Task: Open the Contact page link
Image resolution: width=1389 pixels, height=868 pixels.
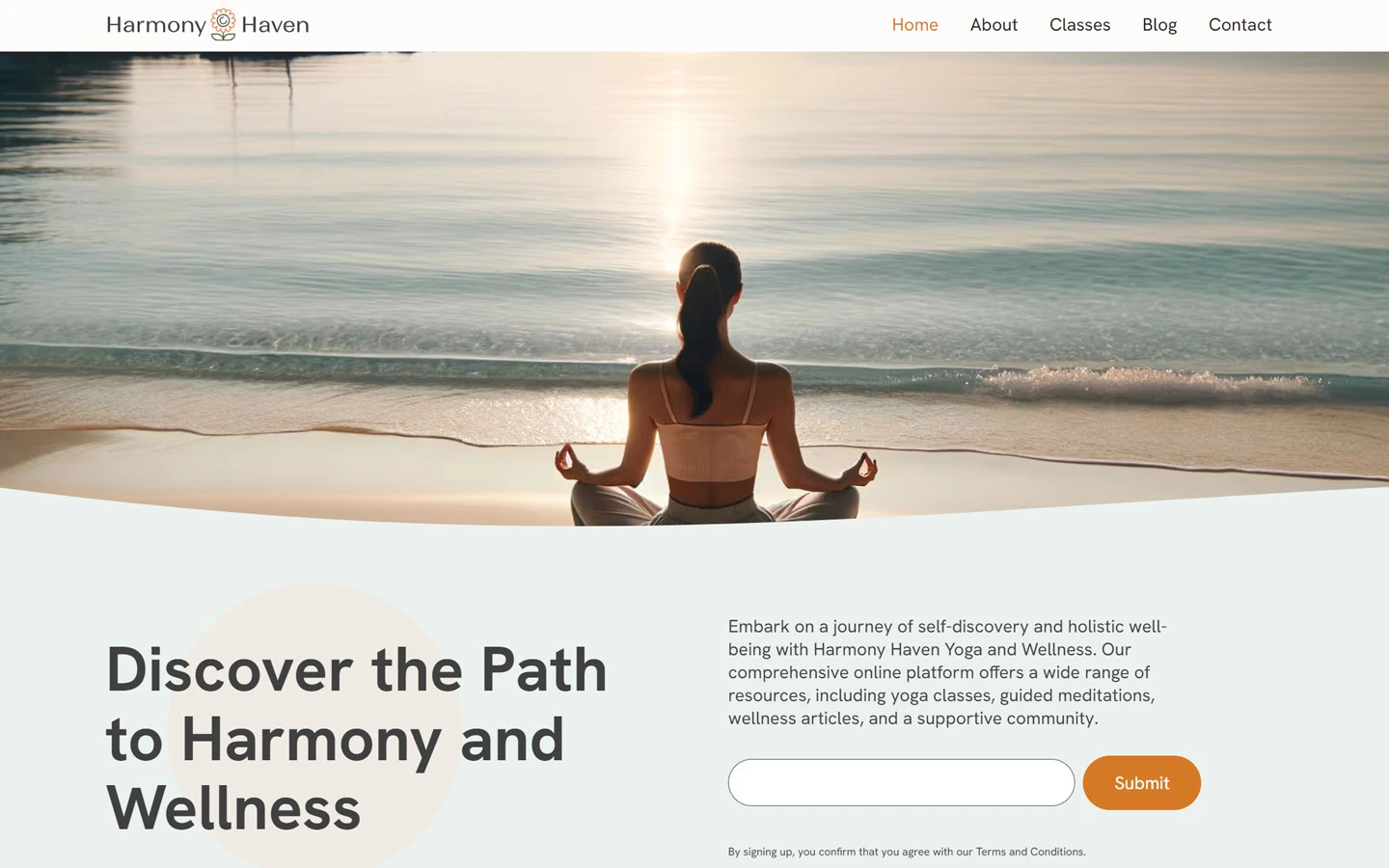Action: [1239, 25]
